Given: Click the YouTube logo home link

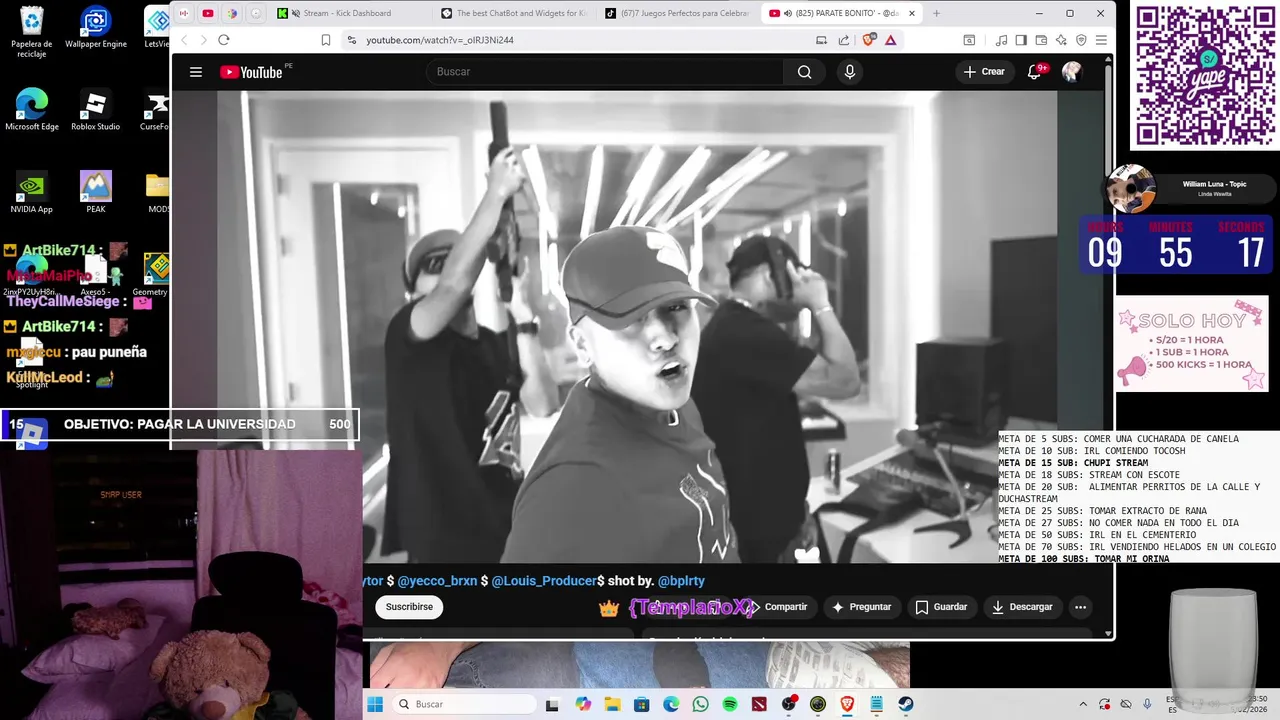Looking at the screenshot, I should (x=251, y=72).
